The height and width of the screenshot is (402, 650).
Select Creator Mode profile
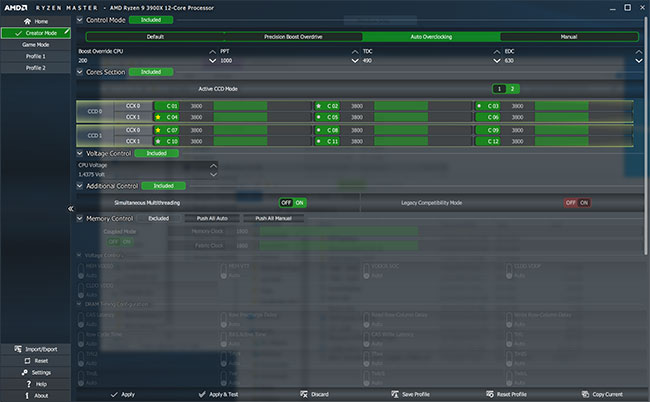(36, 33)
